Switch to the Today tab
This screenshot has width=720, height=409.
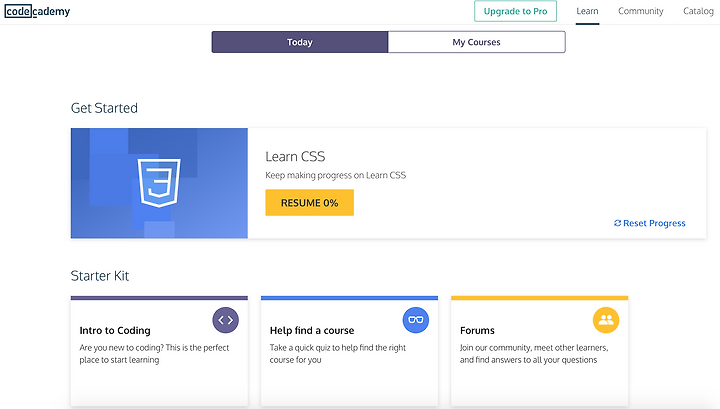pos(300,42)
